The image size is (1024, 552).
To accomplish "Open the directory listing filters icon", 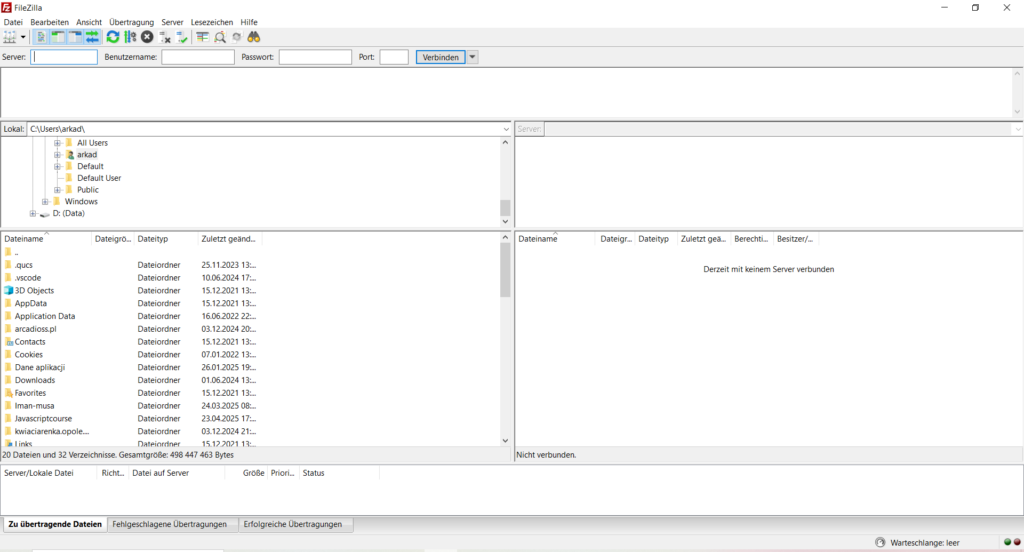I will click(202, 37).
